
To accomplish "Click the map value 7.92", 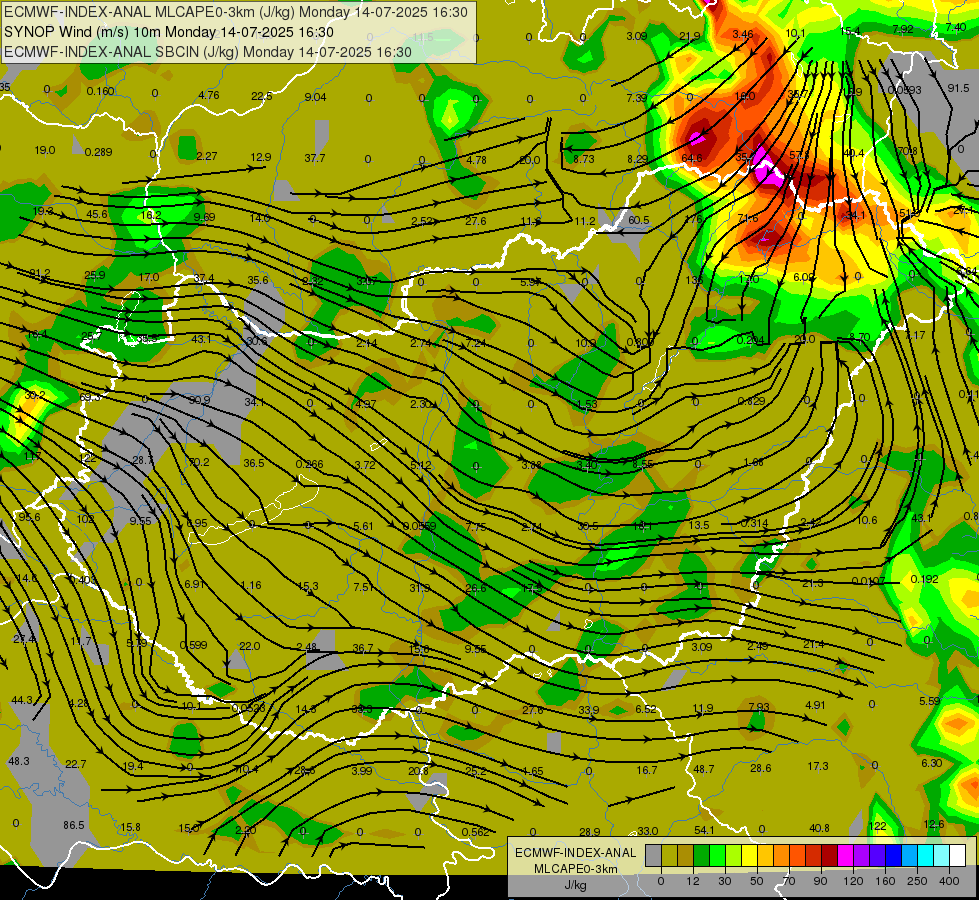I will tap(903, 29).
